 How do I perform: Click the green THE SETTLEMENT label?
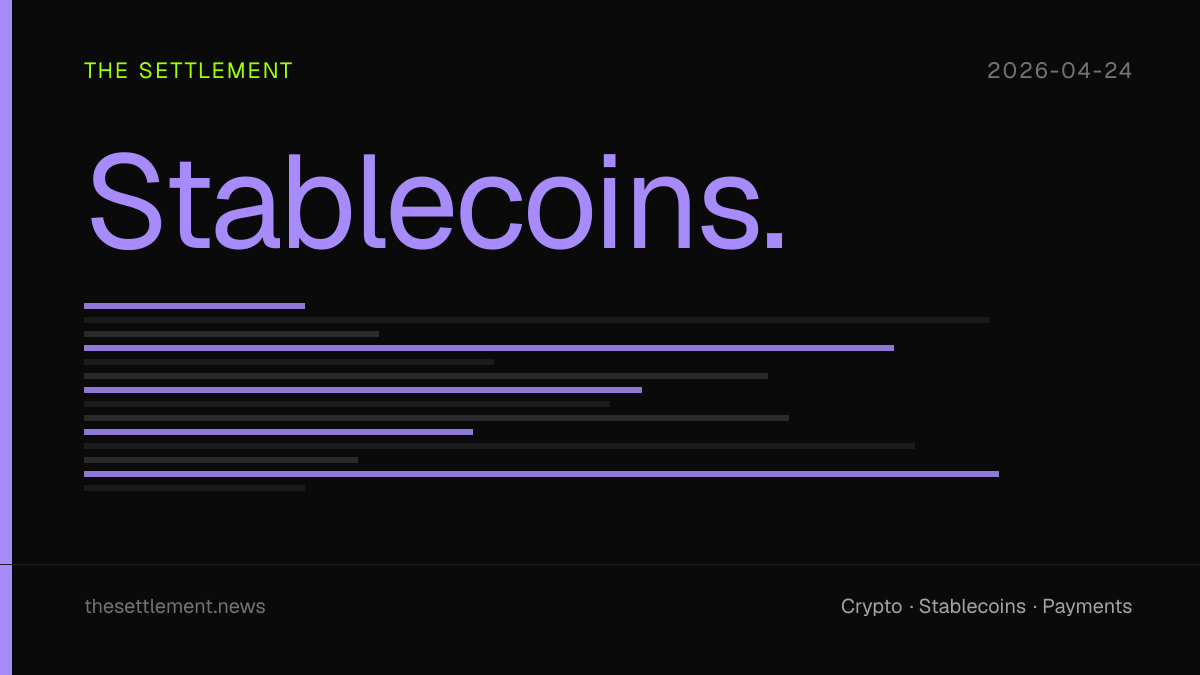pyautogui.click(x=189, y=71)
